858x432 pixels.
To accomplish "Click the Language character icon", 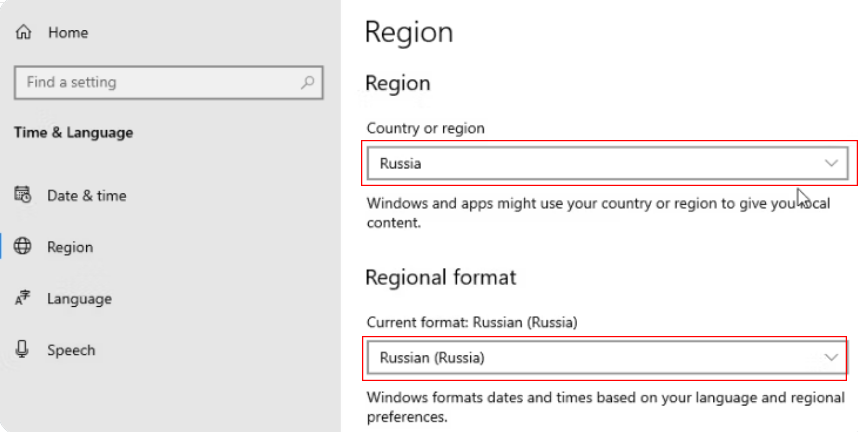I will 23,298.
